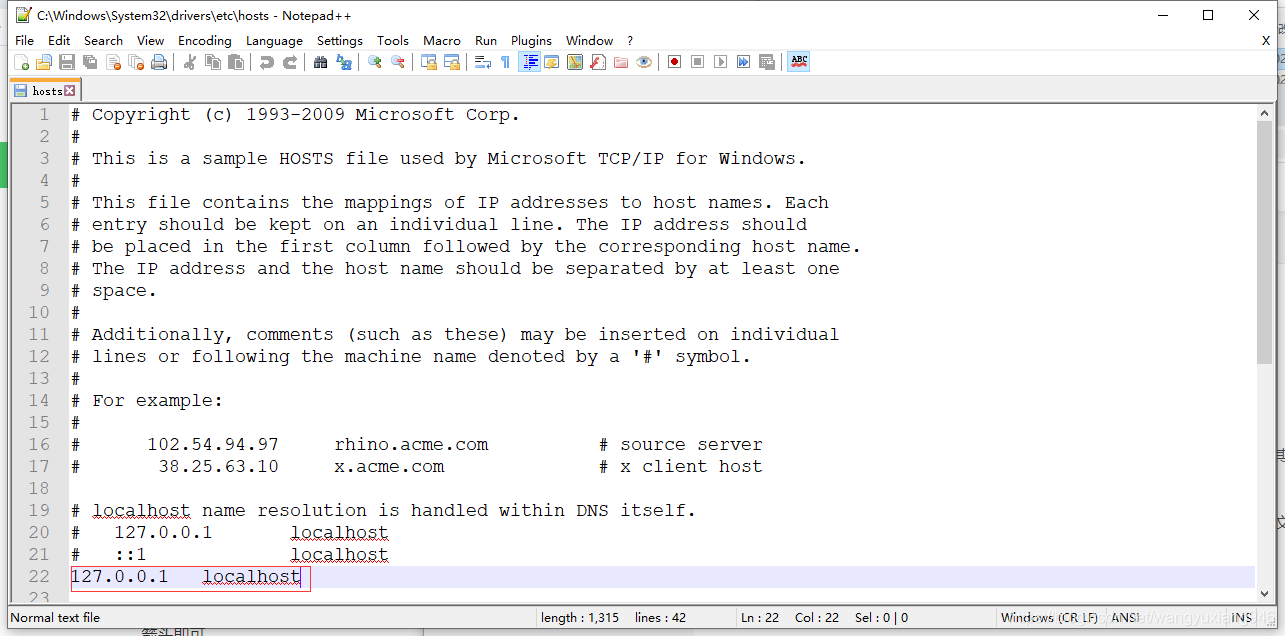1285x636 pixels.
Task: Click 'rhino.acme.com' on line 16
Action: click(411, 445)
